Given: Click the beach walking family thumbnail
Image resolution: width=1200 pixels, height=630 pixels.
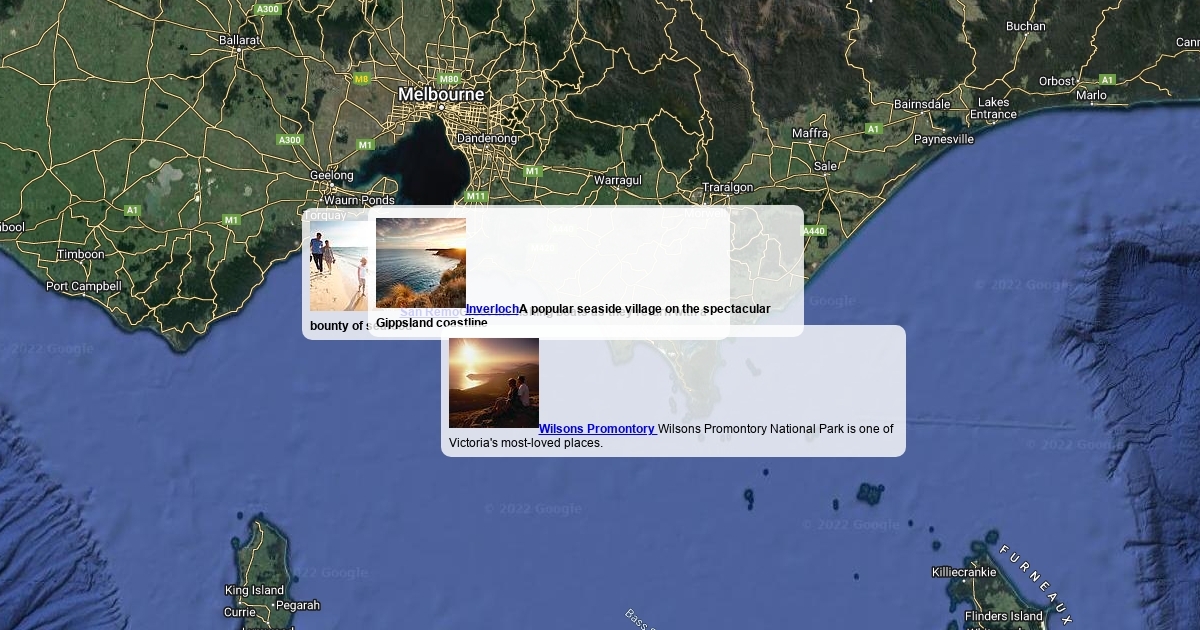Looking at the screenshot, I should (x=338, y=266).
